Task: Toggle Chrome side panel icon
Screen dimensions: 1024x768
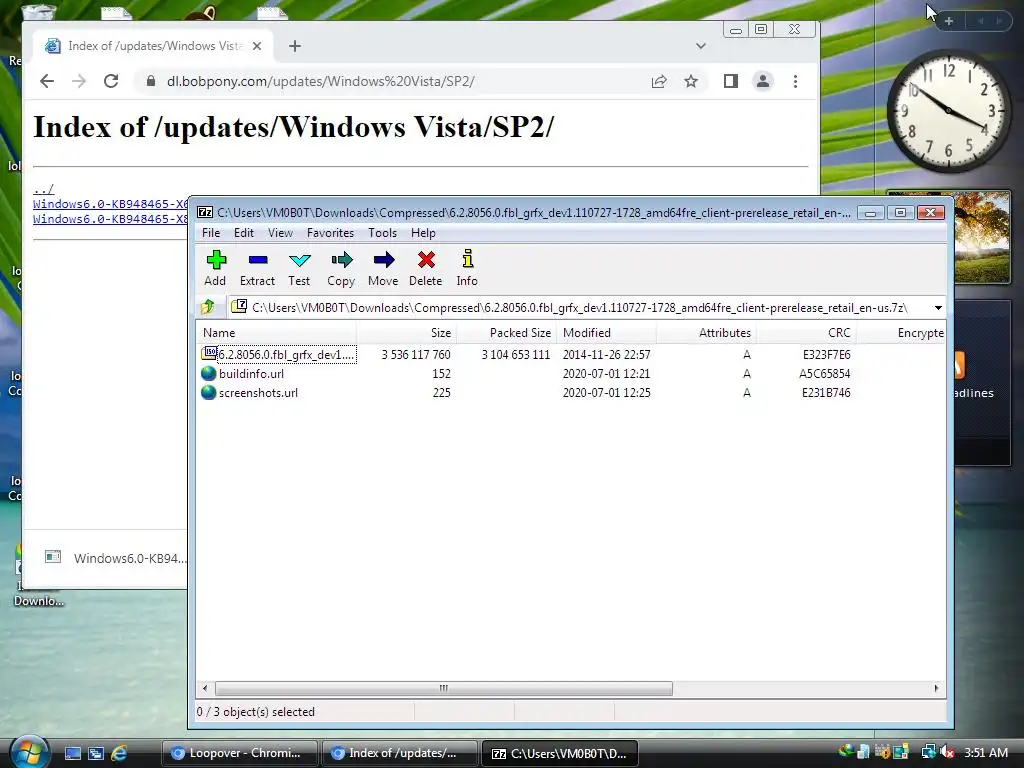Action: (731, 81)
